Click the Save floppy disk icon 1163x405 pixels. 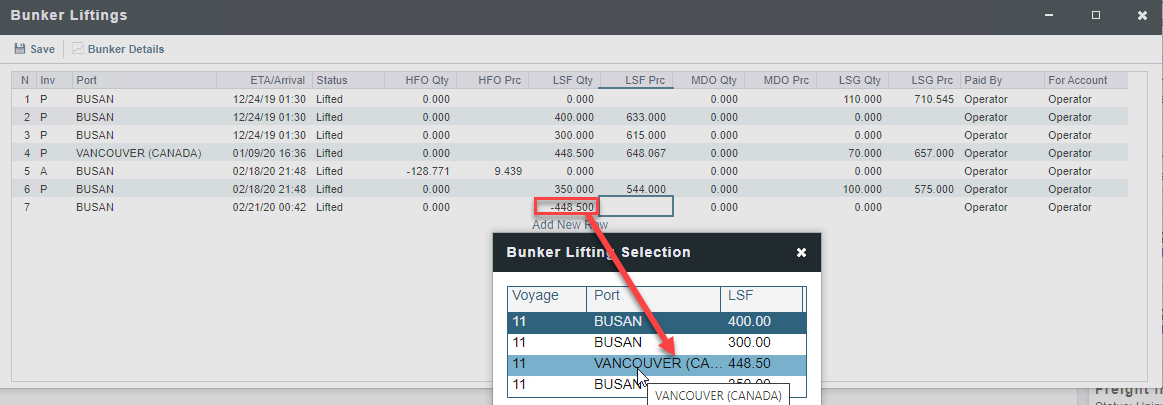[20, 49]
